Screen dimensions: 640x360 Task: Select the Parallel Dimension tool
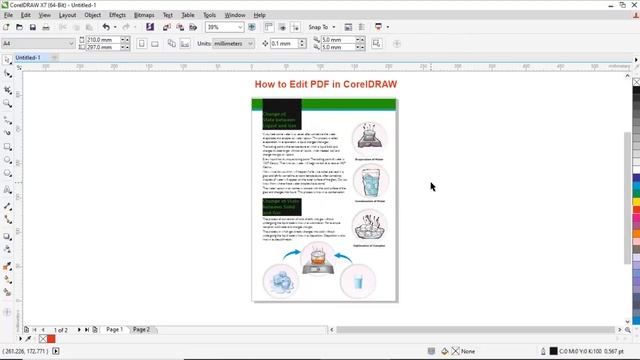[7, 206]
